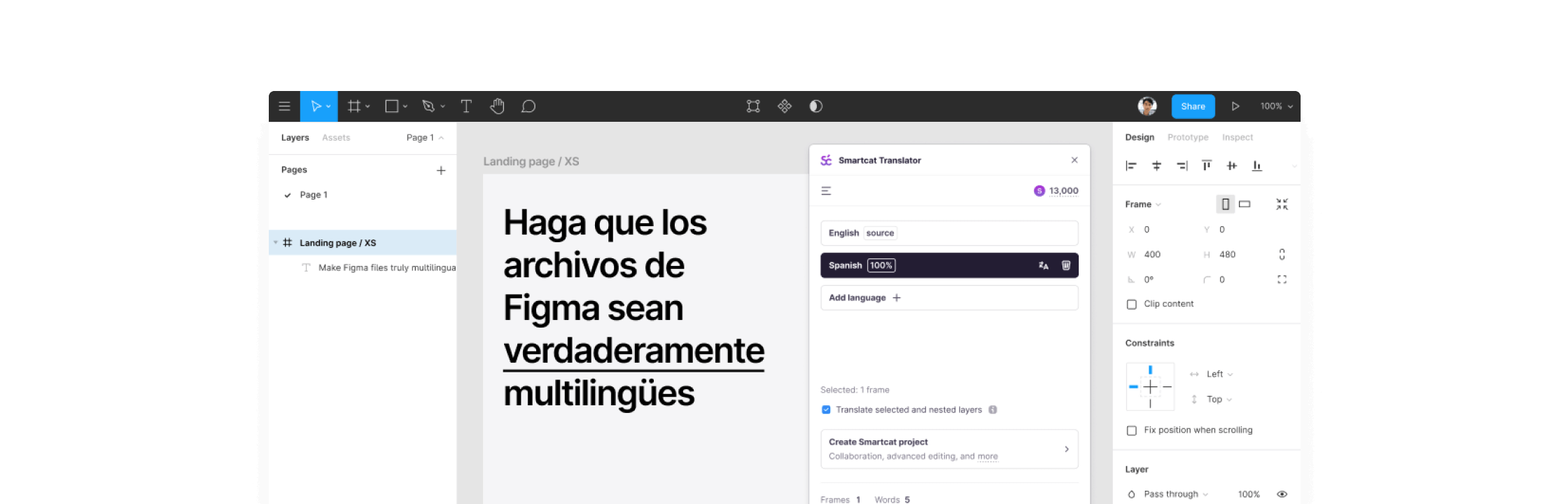Select the Text tool

(x=466, y=106)
